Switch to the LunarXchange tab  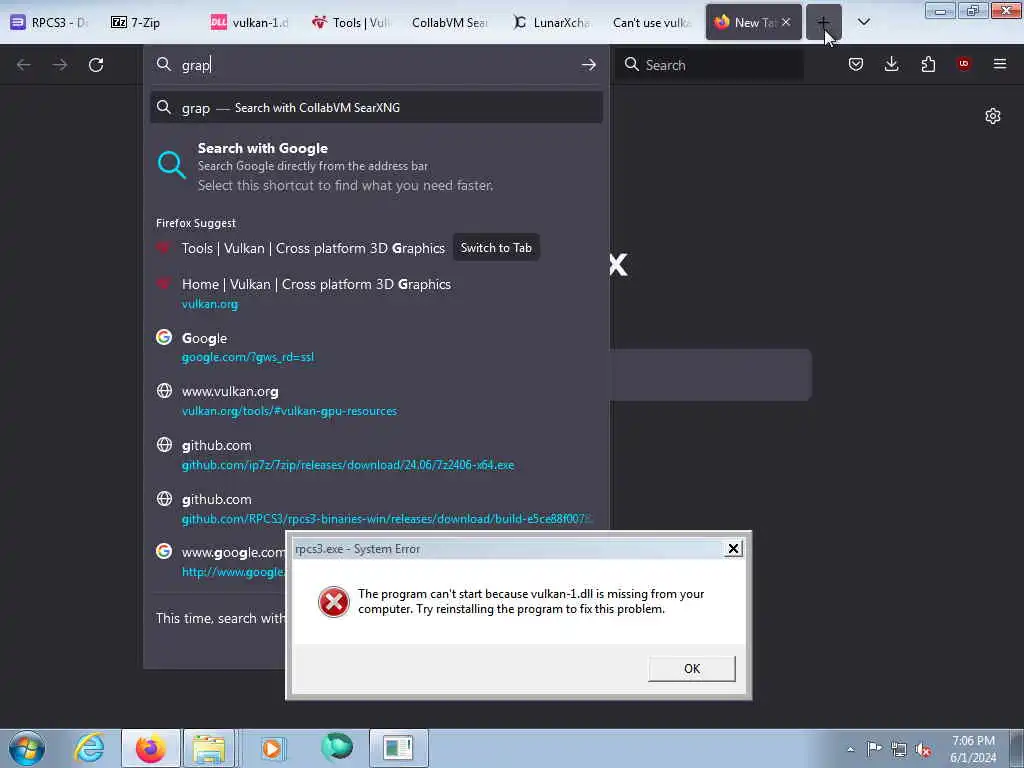click(x=552, y=22)
